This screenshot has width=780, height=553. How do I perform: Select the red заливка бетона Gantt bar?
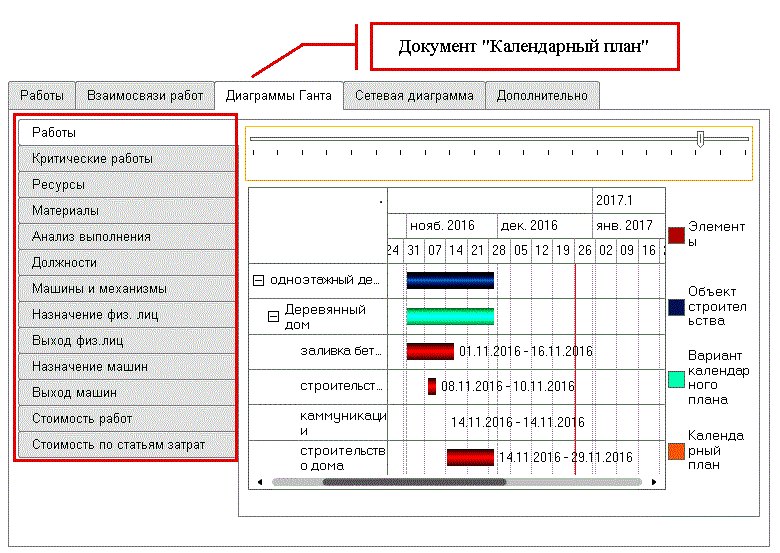tap(430, 351)
